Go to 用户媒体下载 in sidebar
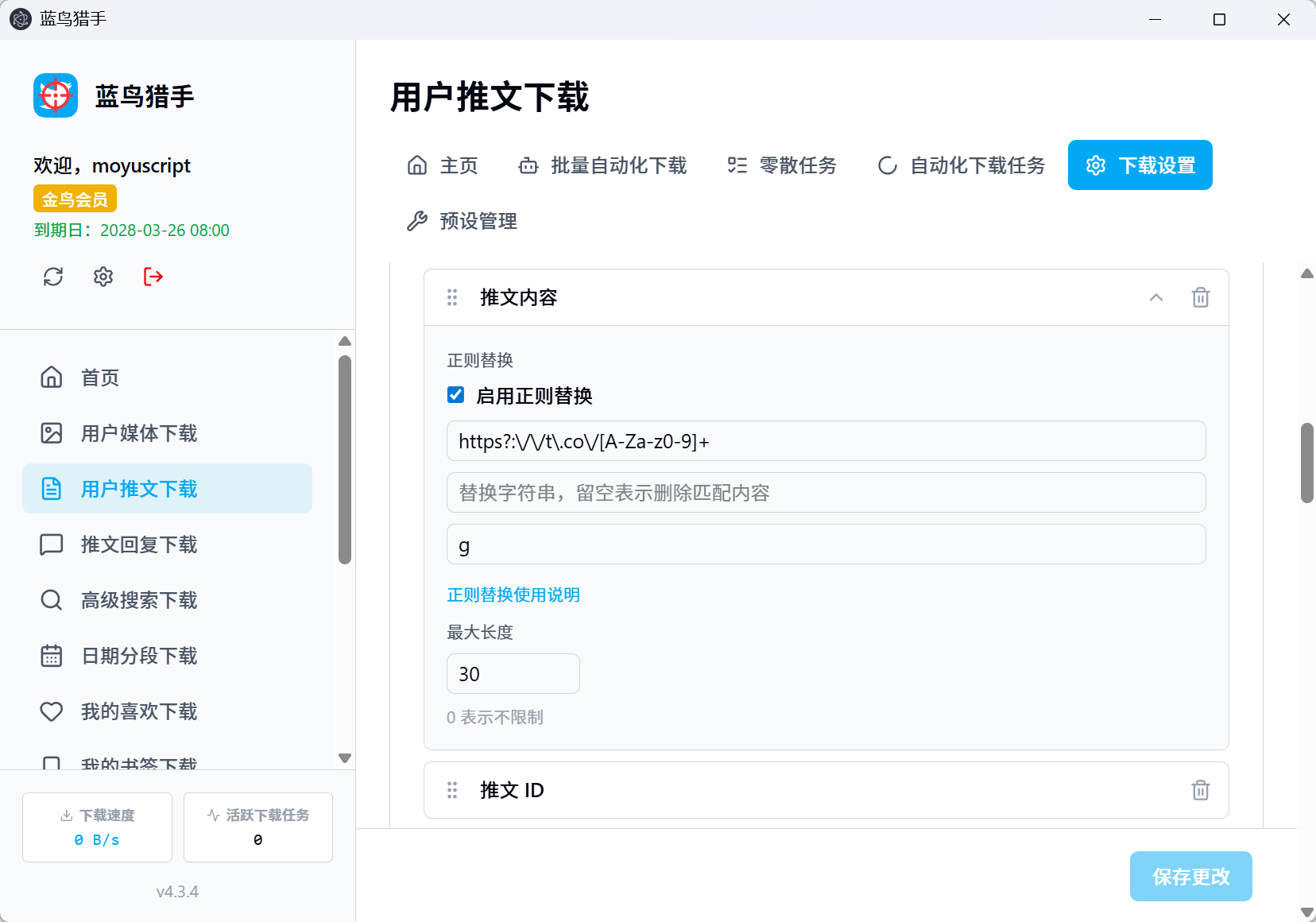Screen dimensions: 1316x922 point(139,433)
